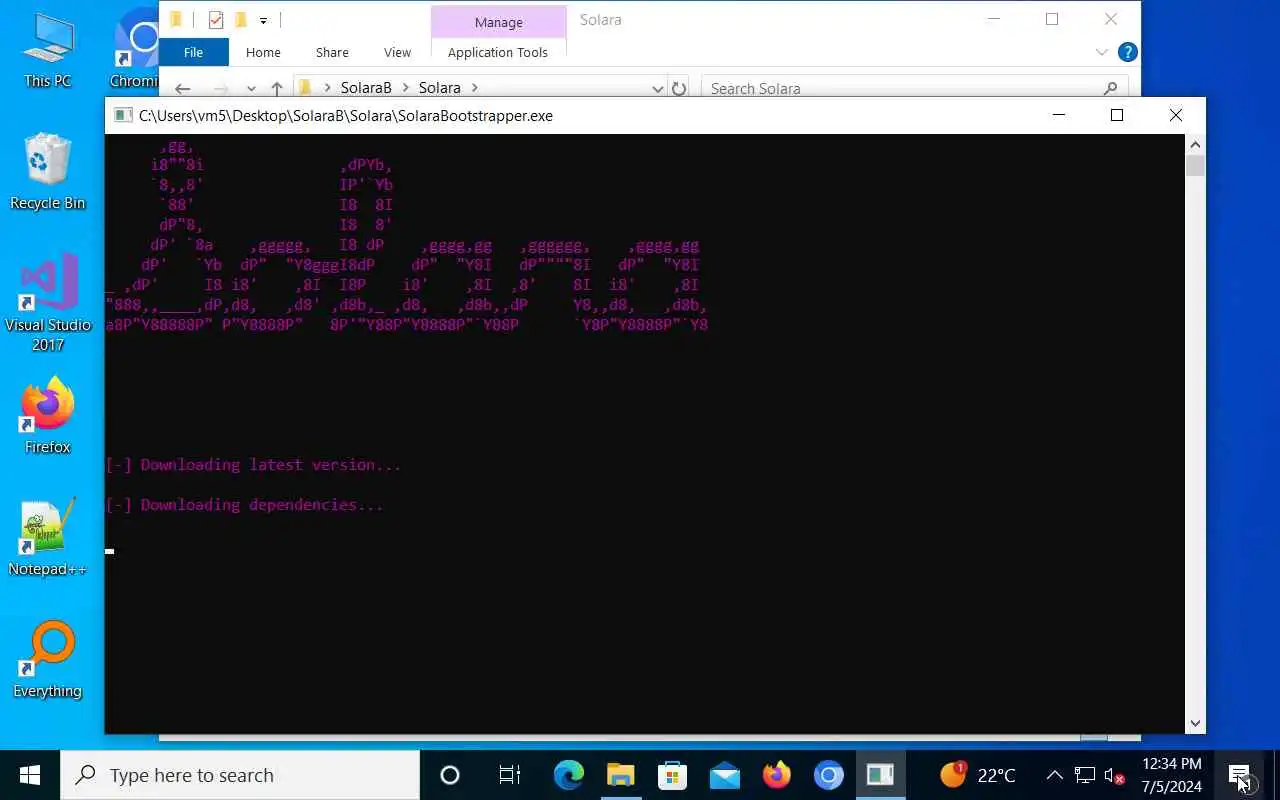Switch to the View ribbon tab
This screenshot has width=1280, height=800.
click(x=397, y=52)
